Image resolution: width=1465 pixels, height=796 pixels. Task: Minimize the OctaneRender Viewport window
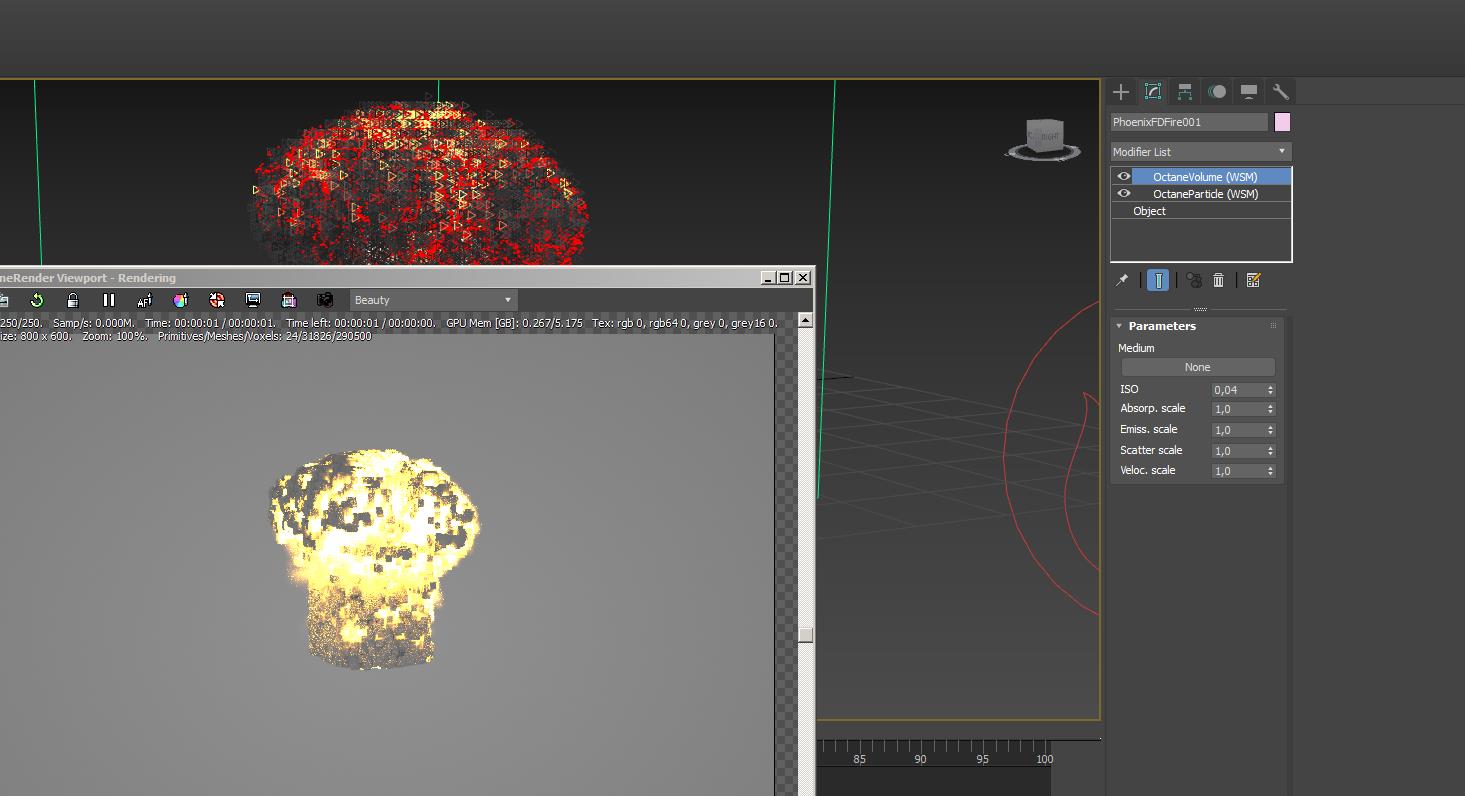(768, 278)
